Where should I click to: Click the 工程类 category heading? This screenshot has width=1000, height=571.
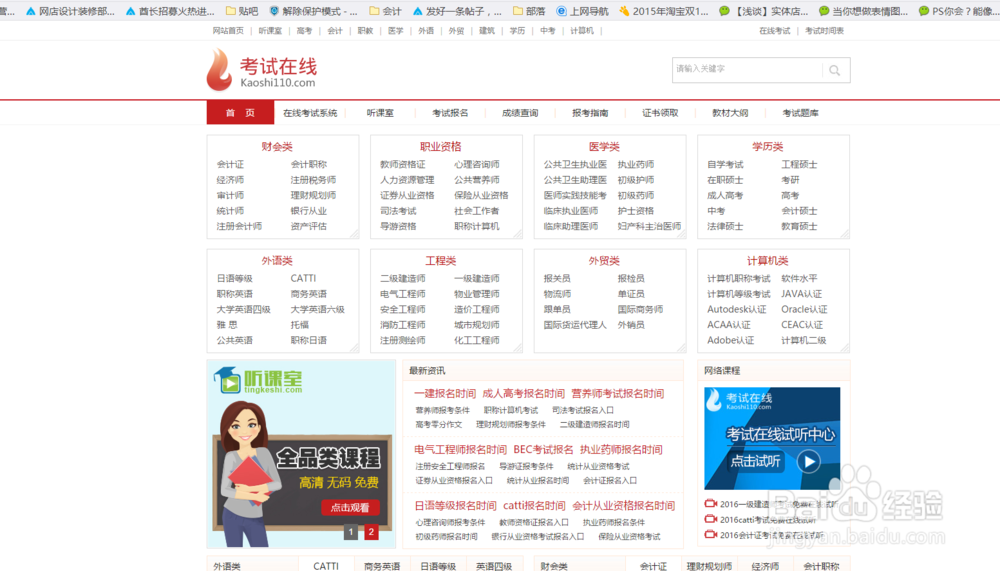tap(441, 261)
